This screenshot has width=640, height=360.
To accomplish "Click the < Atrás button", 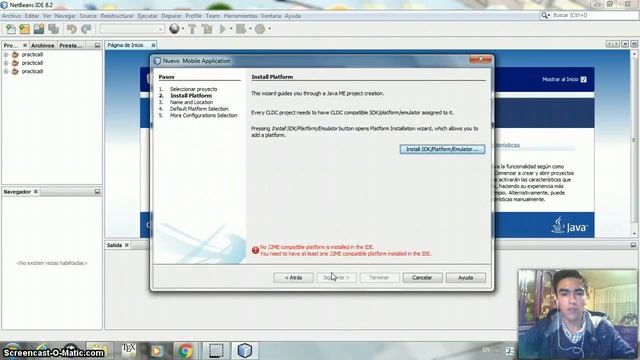I will 293,278.
